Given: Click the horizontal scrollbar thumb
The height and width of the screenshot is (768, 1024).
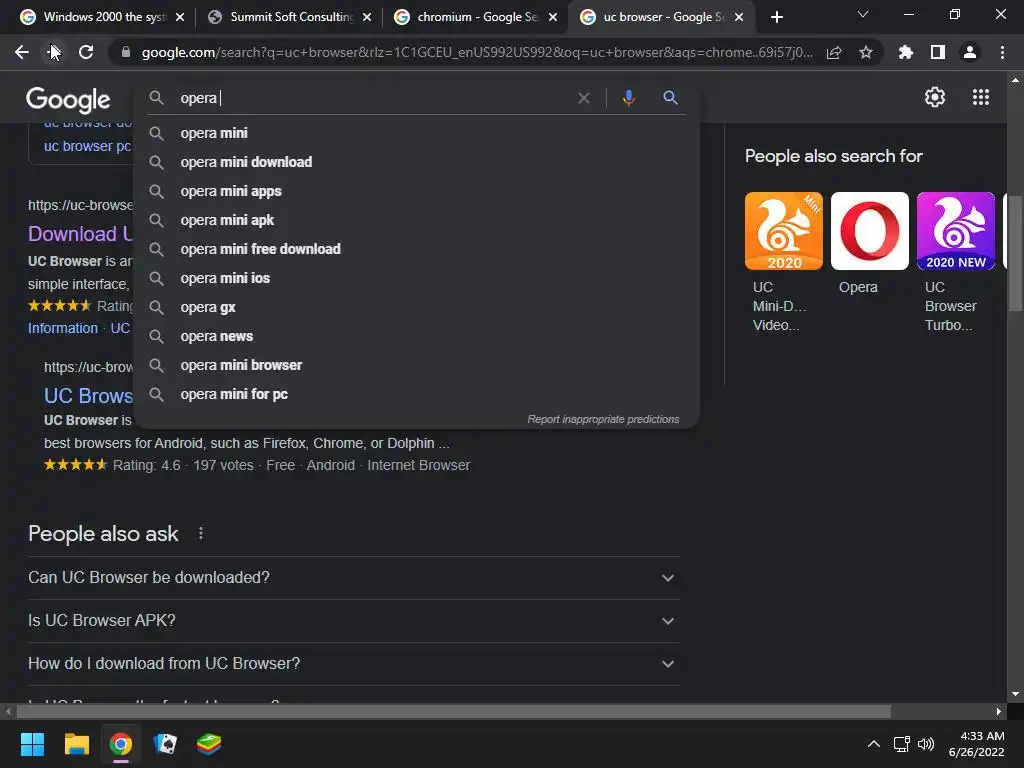Looking at the screenshot, I should click(453, 711).
